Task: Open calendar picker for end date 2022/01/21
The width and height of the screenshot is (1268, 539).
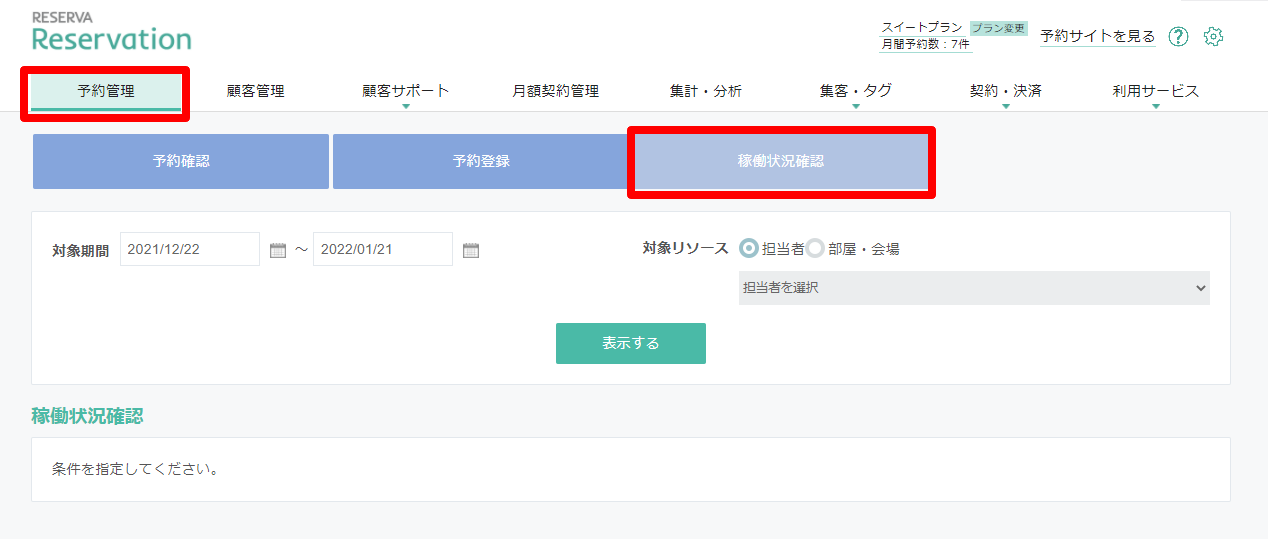Action: 471,250
